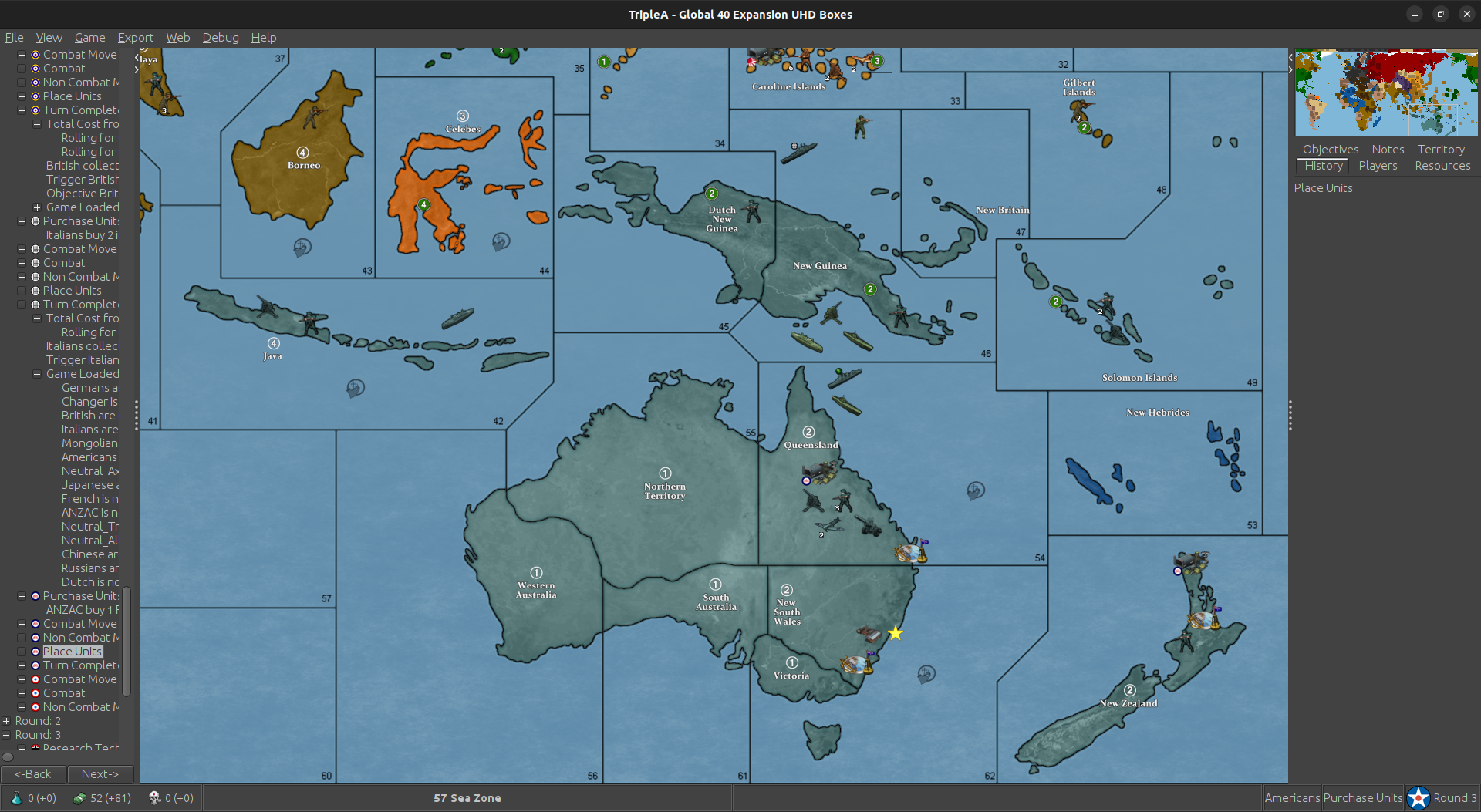
Task: Switch to the Notes tab
Action: [x=1388, y=150]
